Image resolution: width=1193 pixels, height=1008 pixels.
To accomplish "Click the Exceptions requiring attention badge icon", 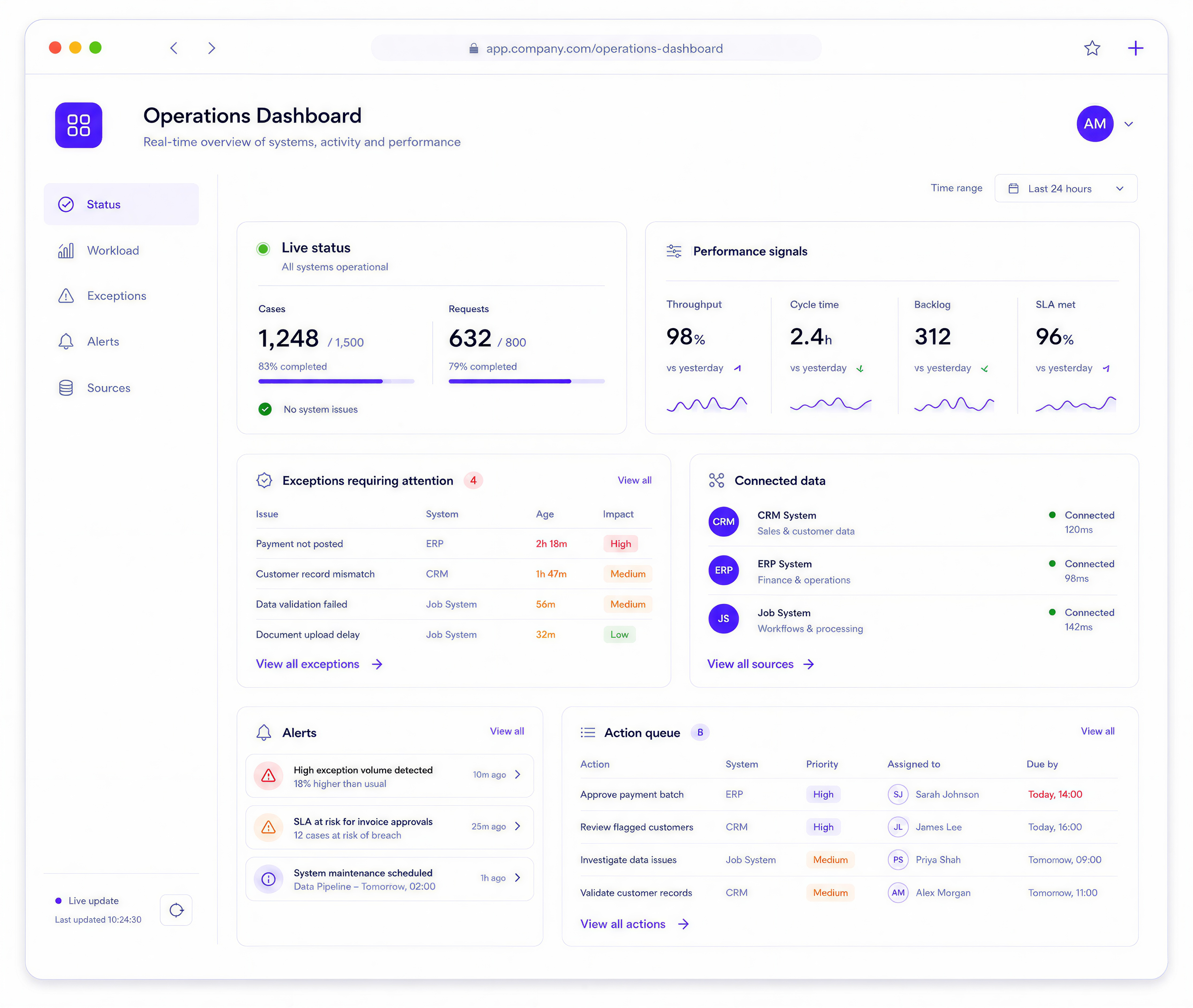I will (x=264, y=480).
